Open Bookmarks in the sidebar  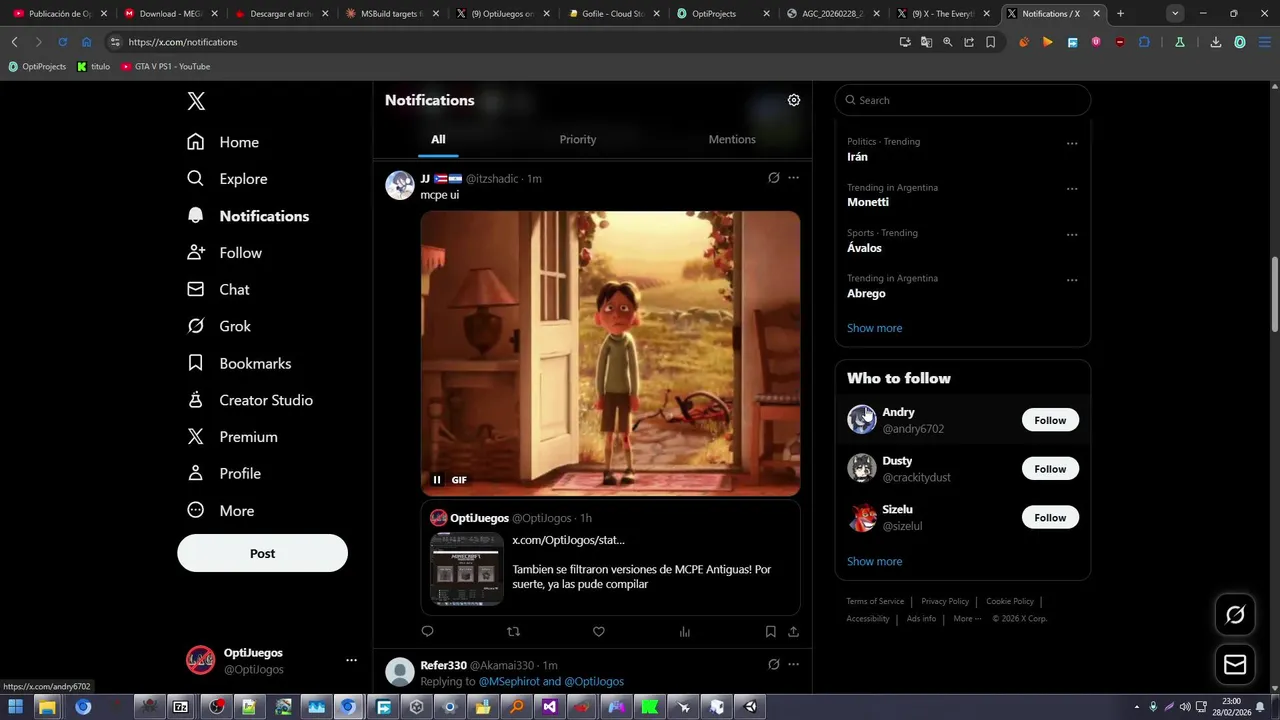pos(239,363)
